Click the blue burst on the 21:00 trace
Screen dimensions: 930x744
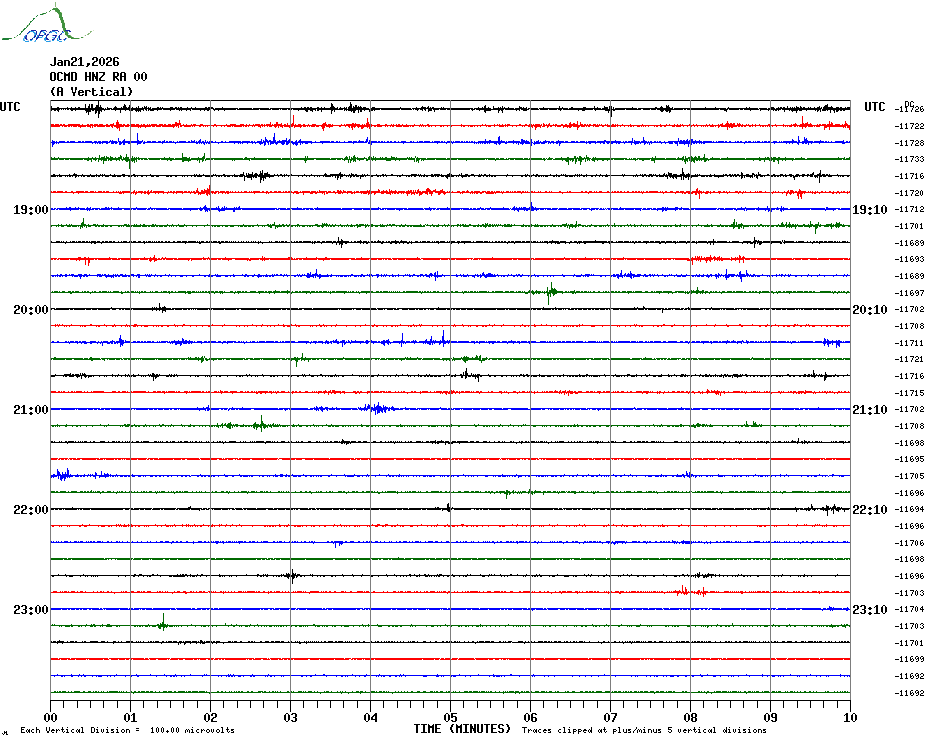377,408
